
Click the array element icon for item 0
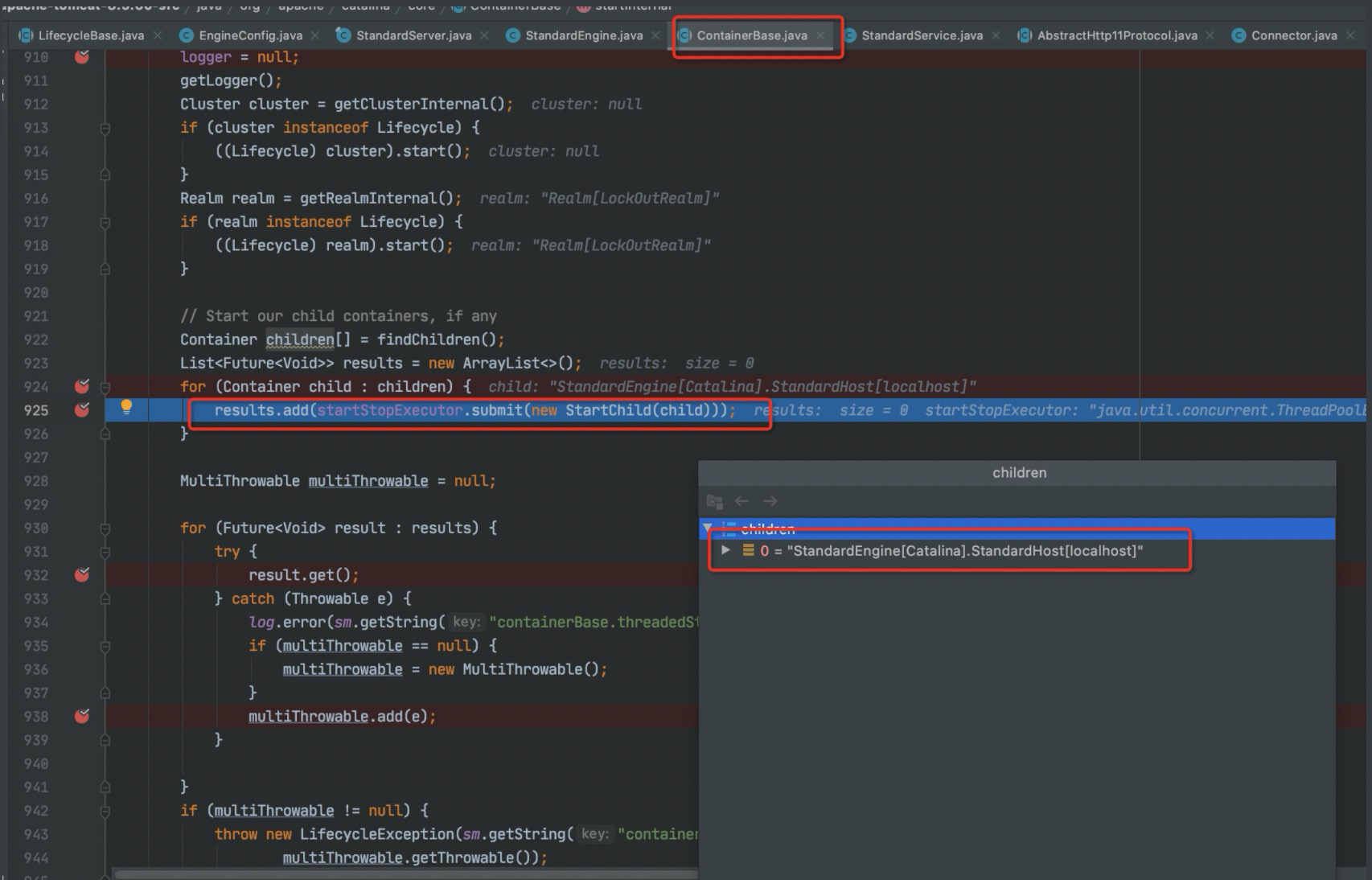pos(748,550)
